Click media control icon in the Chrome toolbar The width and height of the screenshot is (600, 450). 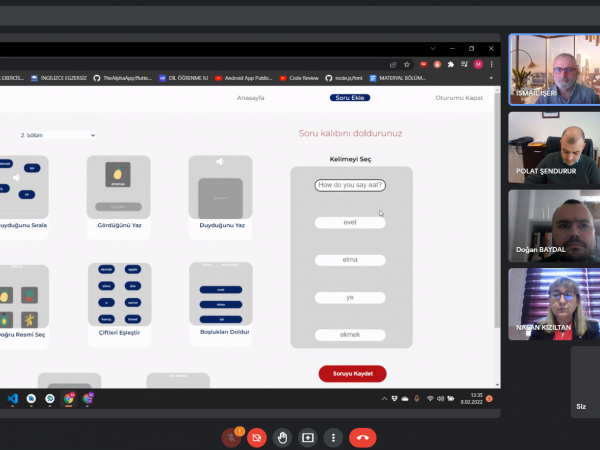tap(464, 64)
